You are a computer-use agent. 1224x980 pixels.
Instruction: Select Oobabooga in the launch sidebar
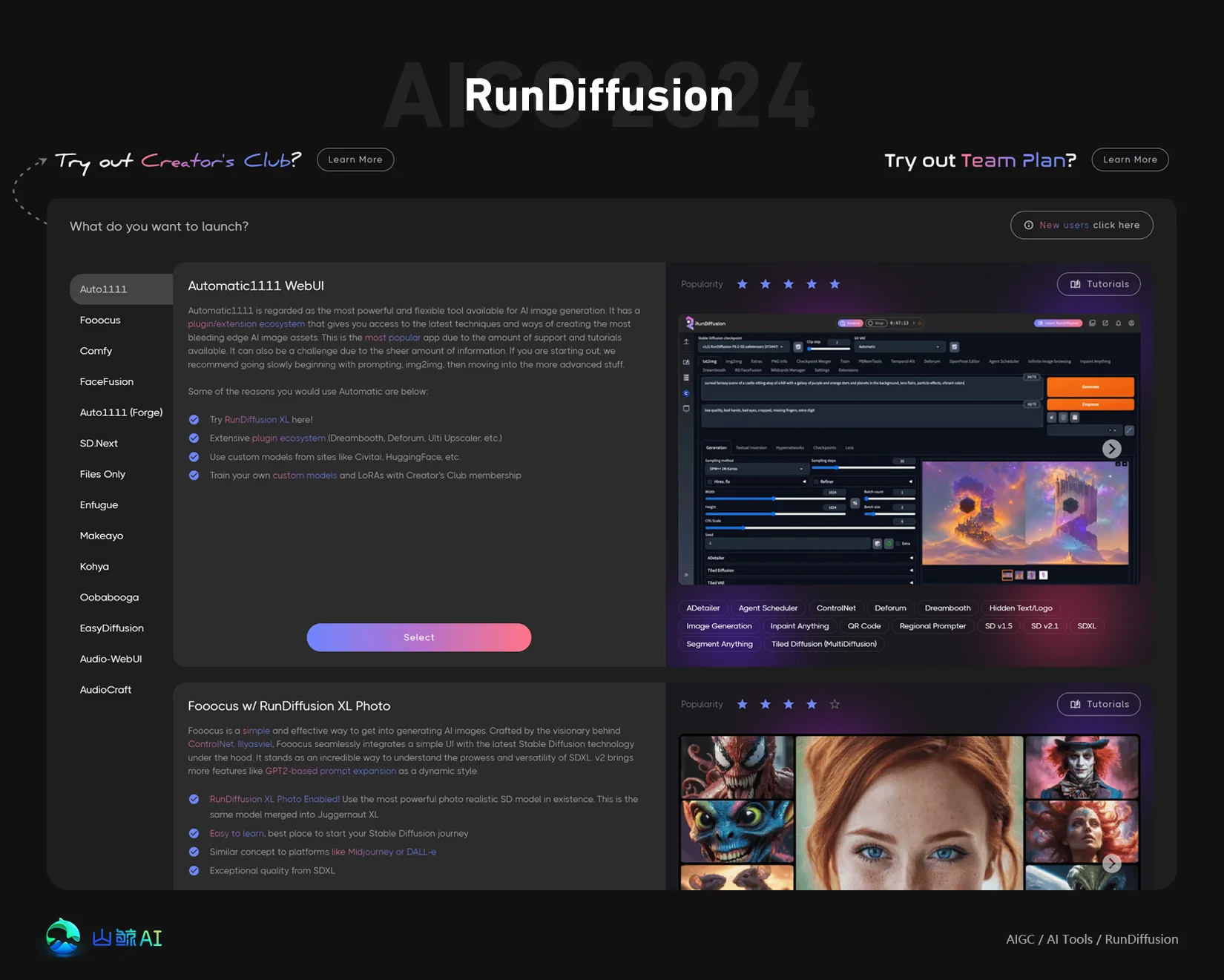(x=109, y=597)
